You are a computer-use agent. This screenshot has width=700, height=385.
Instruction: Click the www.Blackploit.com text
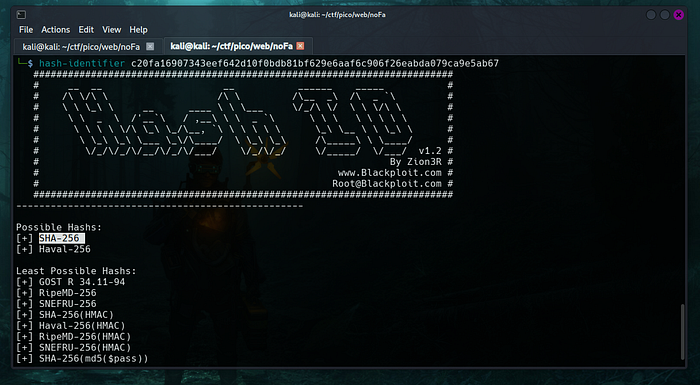click(390, 173)
